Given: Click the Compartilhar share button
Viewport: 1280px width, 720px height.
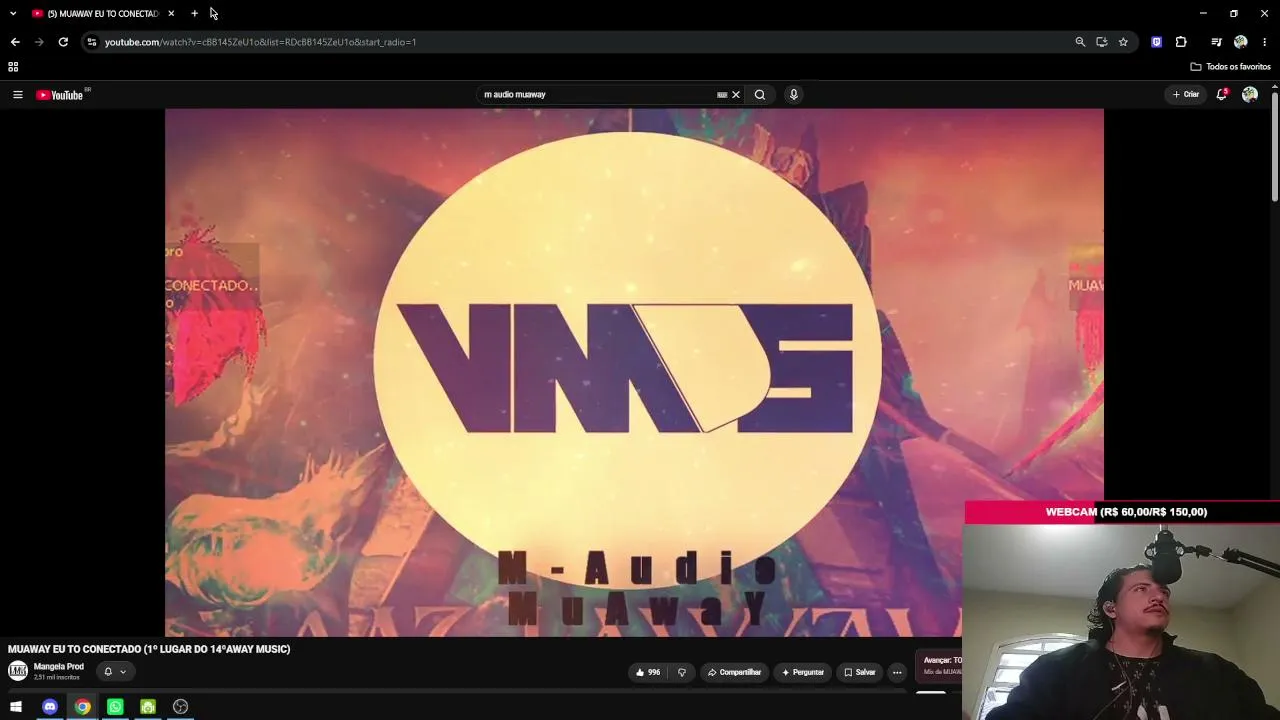Looking at the screenshot, I should click(x=735, y=672).
